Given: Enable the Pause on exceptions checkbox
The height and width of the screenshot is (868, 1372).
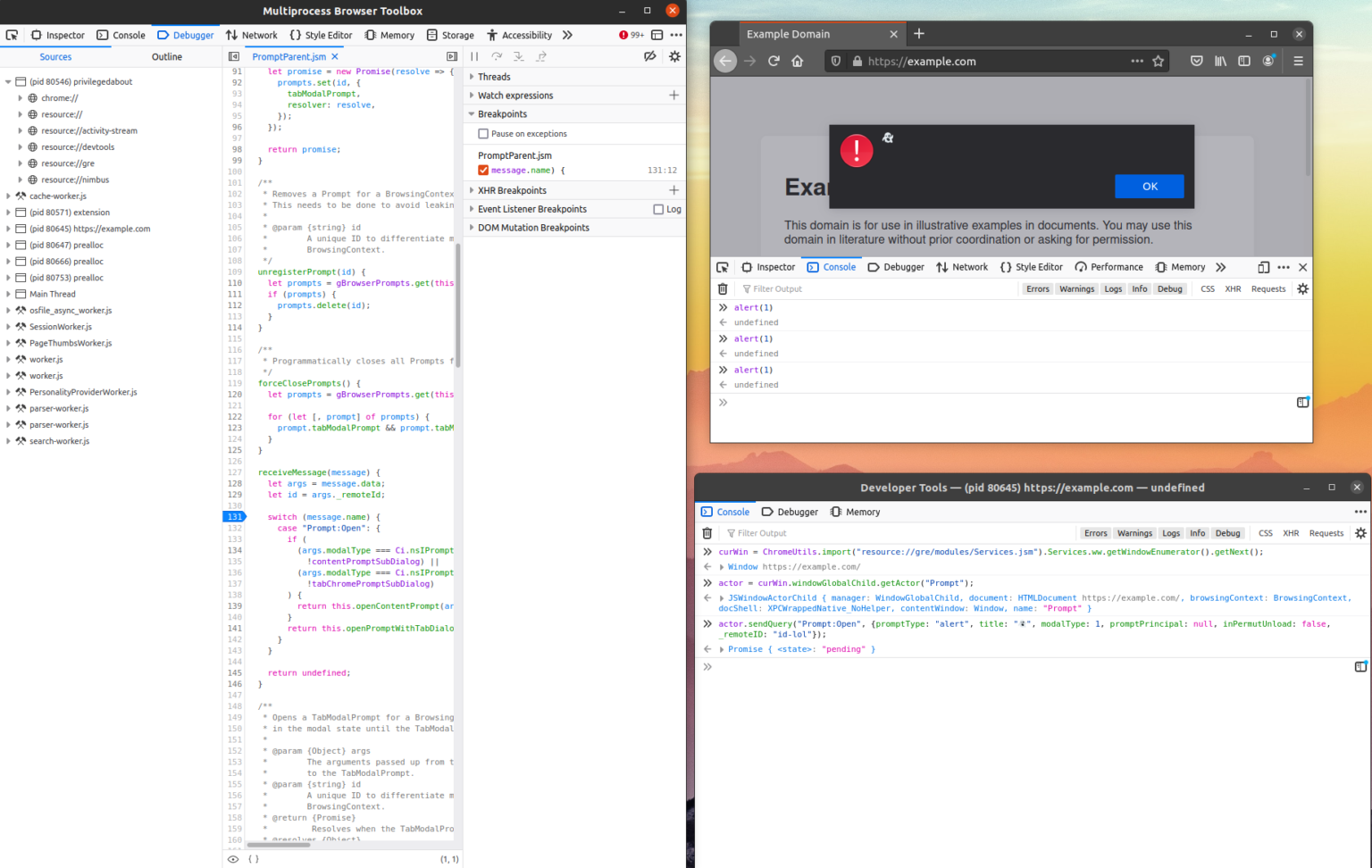Looking at the screenshot, I should click(483, 133).
